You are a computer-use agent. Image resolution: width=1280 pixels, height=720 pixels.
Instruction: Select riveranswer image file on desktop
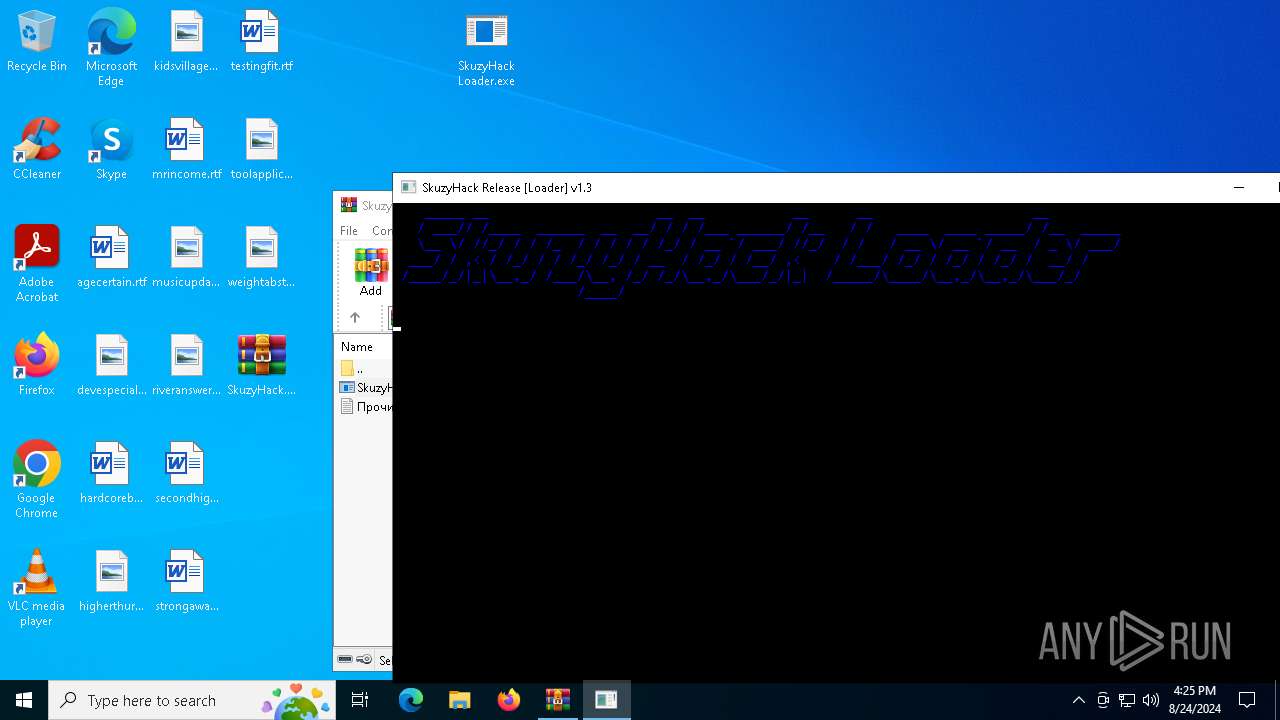coord(186,366)
